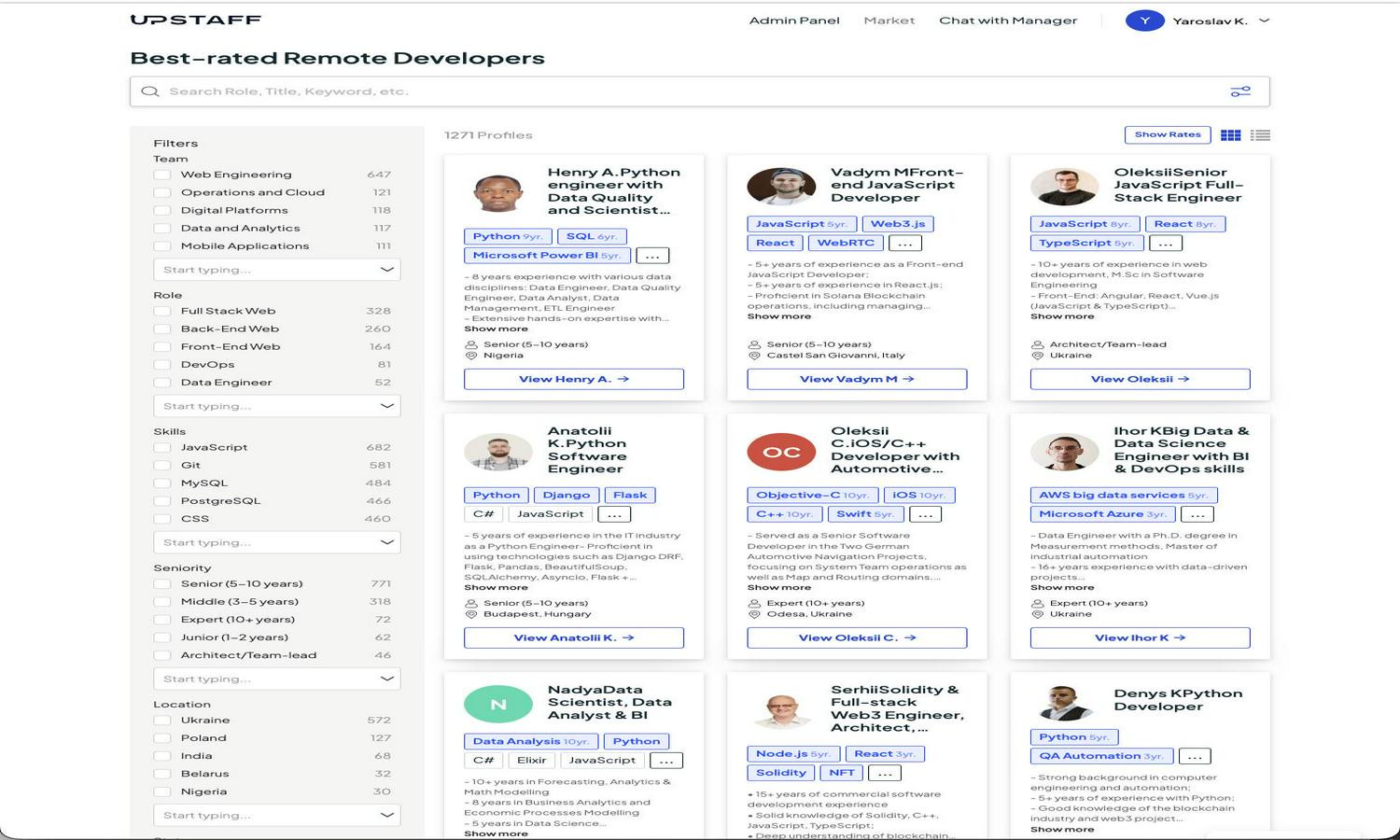Open Vadym M profile photo
Image resolution: width=1400 pixels, height=840 pixels.
coord(781,187)
